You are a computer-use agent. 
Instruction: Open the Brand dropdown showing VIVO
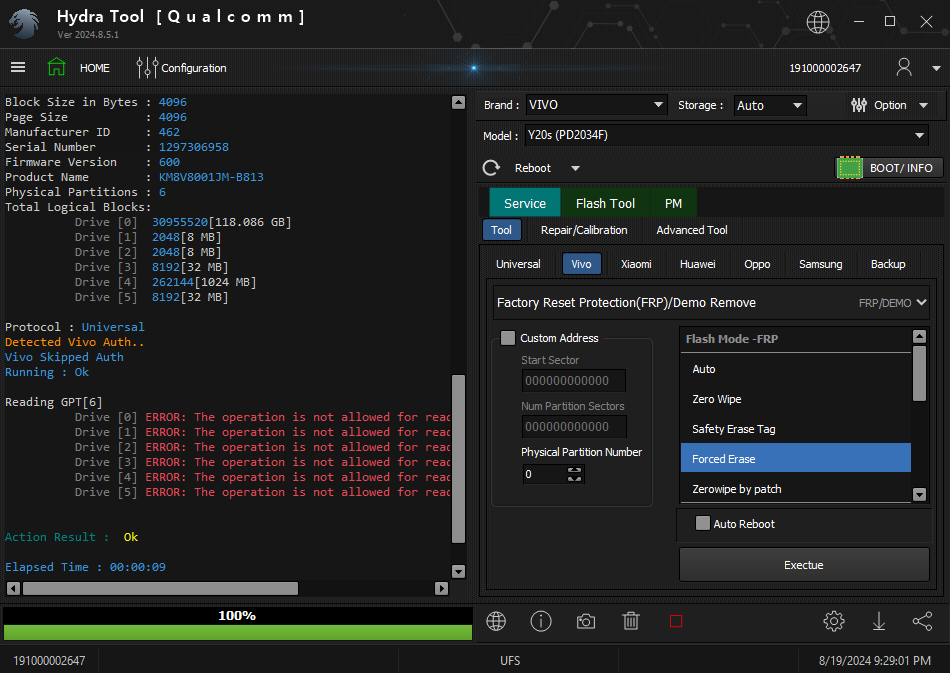[596, 105]
